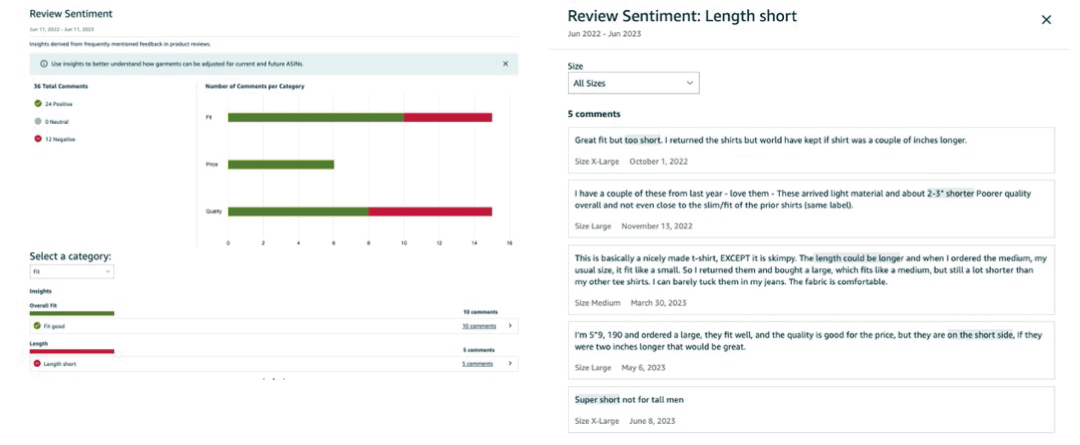Click the red icon beside Length short
Viewport: 1080px width, 445px height.
(37, 363)
